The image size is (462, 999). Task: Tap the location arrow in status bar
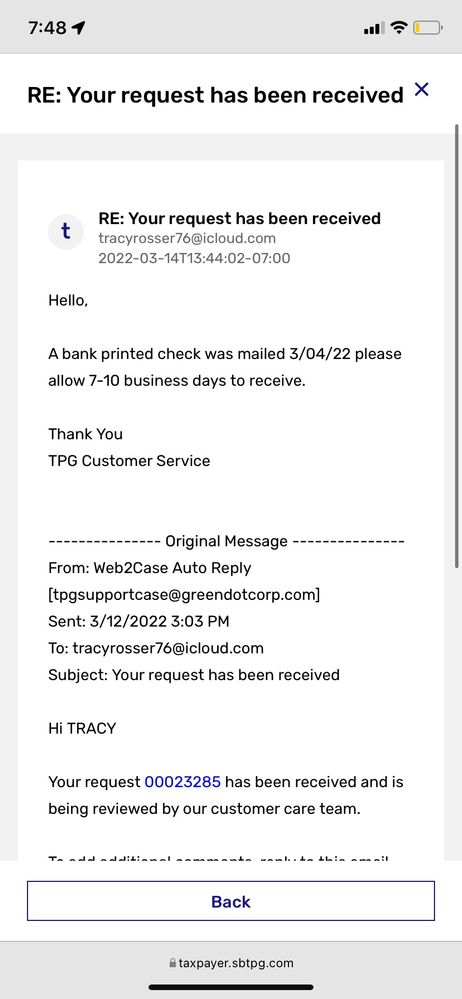(79, 27)
